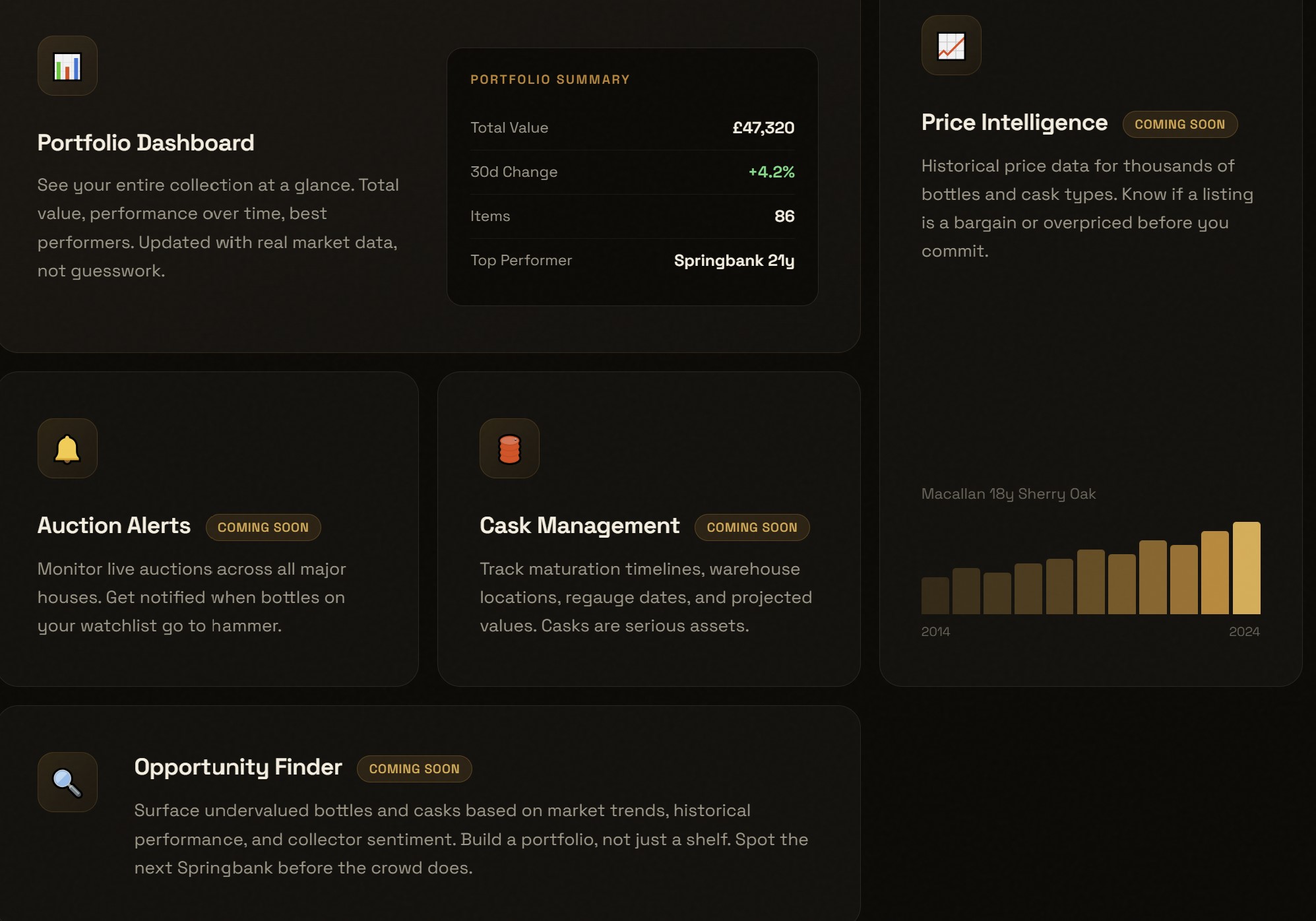Screen dimensions: 1316x921
Task: Click the Portfolio Dashboard heading
Action: (146, 143)
